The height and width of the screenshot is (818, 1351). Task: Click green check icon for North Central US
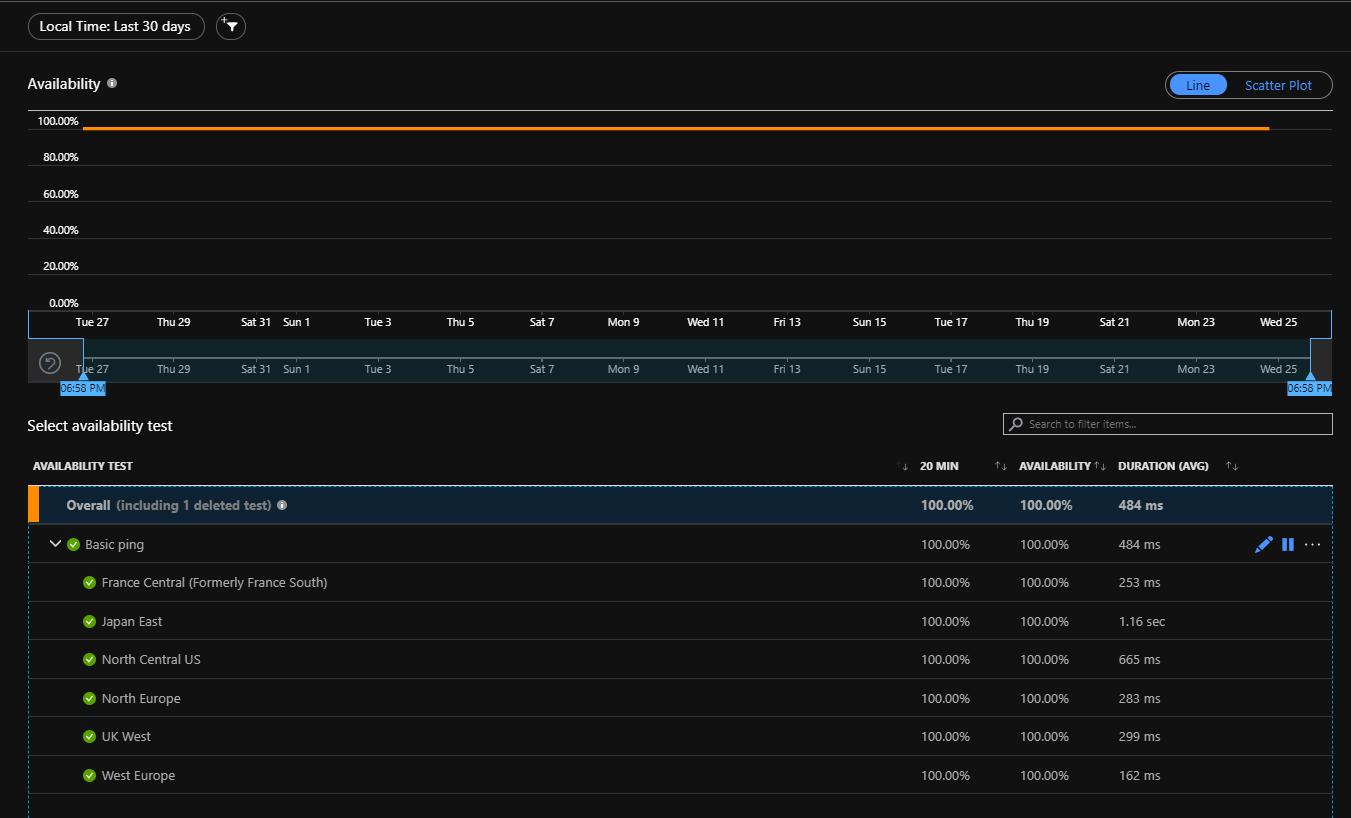[89, 660]
